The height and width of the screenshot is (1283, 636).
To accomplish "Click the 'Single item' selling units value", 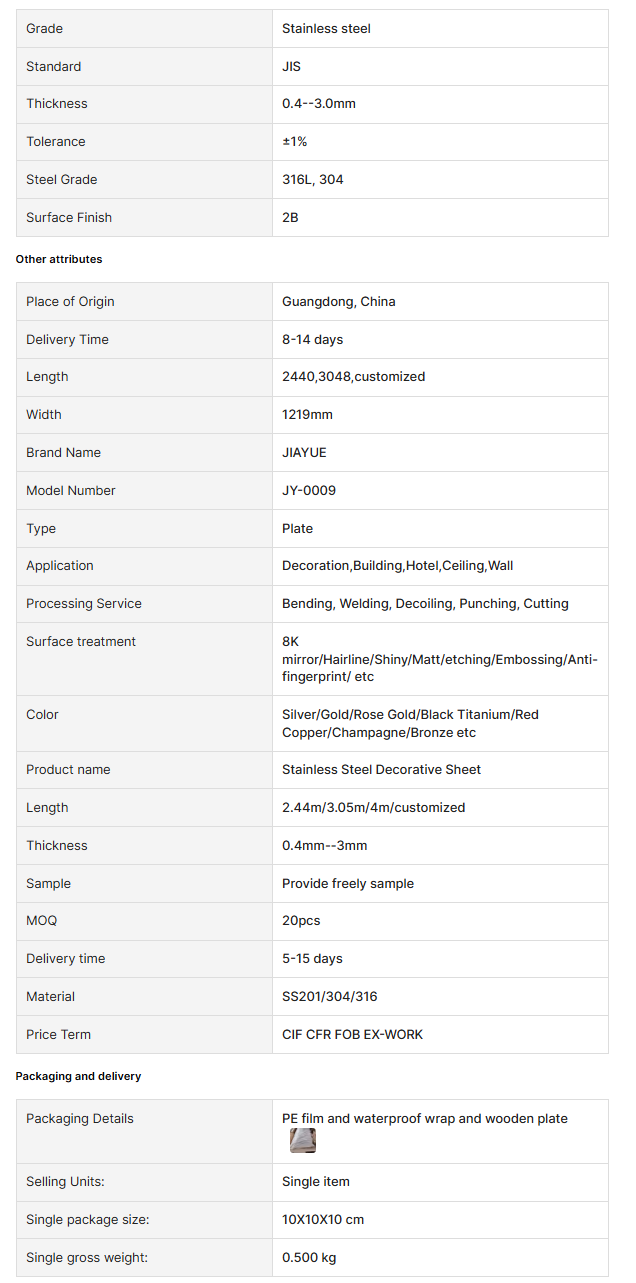I will tap(316, 1182).
